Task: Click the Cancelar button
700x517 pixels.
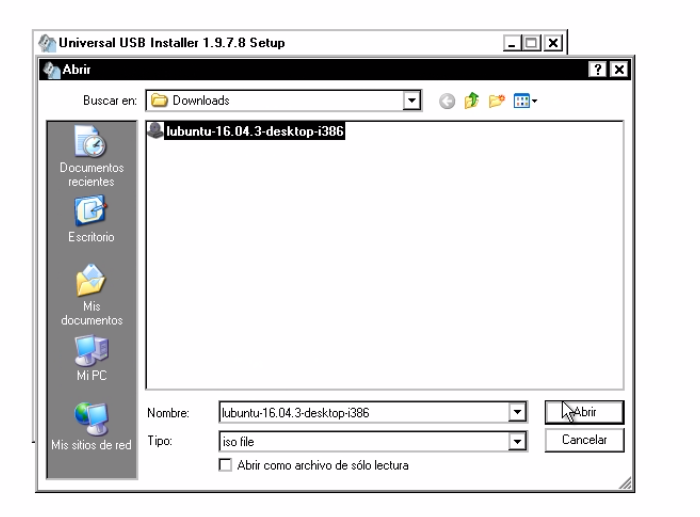Action: pos(584,440)
